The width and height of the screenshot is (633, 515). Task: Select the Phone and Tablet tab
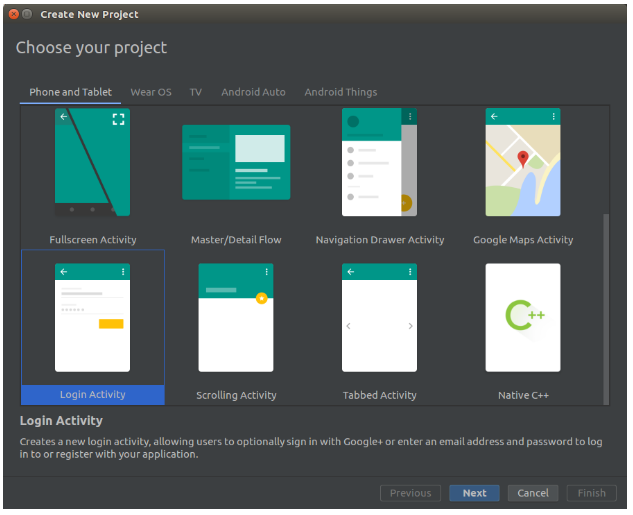[x=70, y=92]
